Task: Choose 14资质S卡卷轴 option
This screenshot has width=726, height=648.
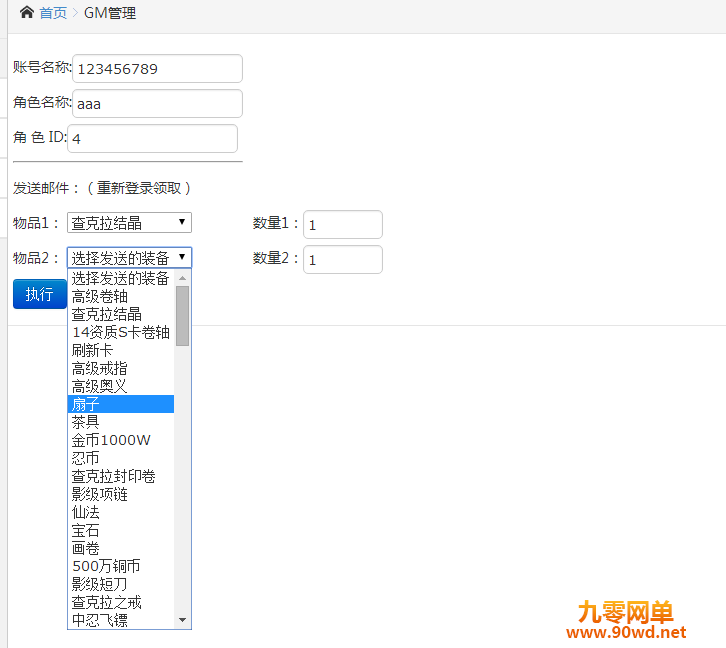Action: (x=121, y=332)
